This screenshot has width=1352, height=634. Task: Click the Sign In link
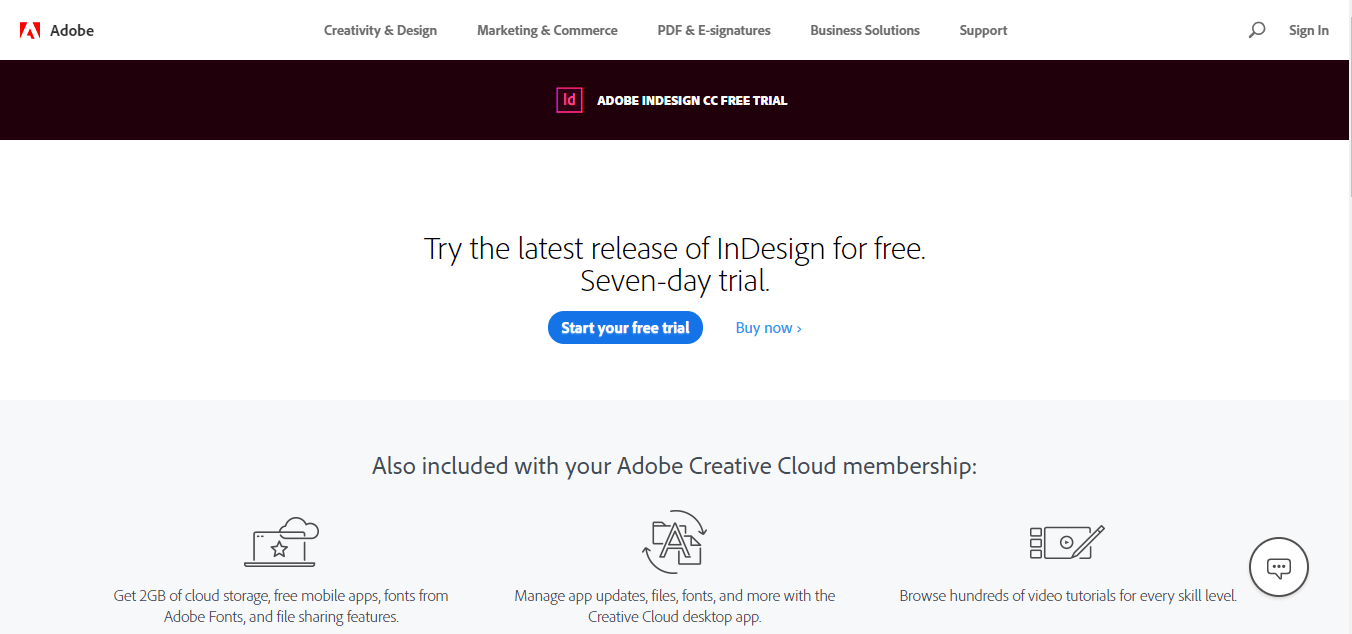click(1308, 30)
